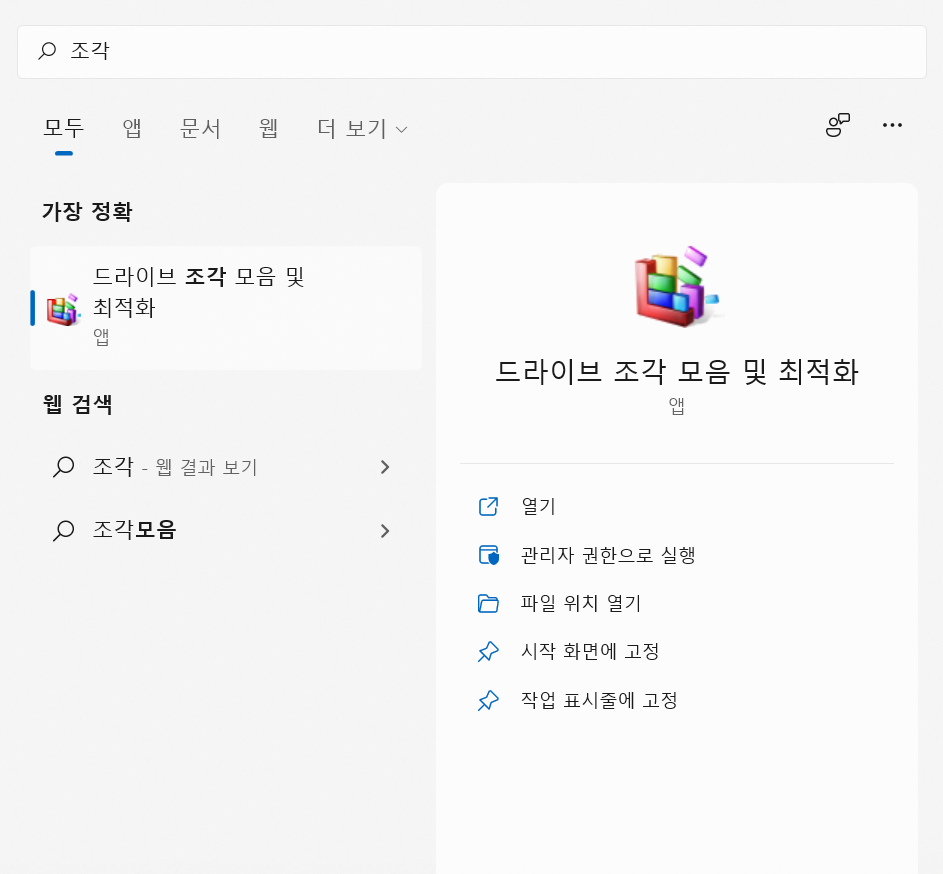Open the 드라이브 조각 모음 및 최적화 app icon
The image size is (943, 874).
[x=63, y=307]
